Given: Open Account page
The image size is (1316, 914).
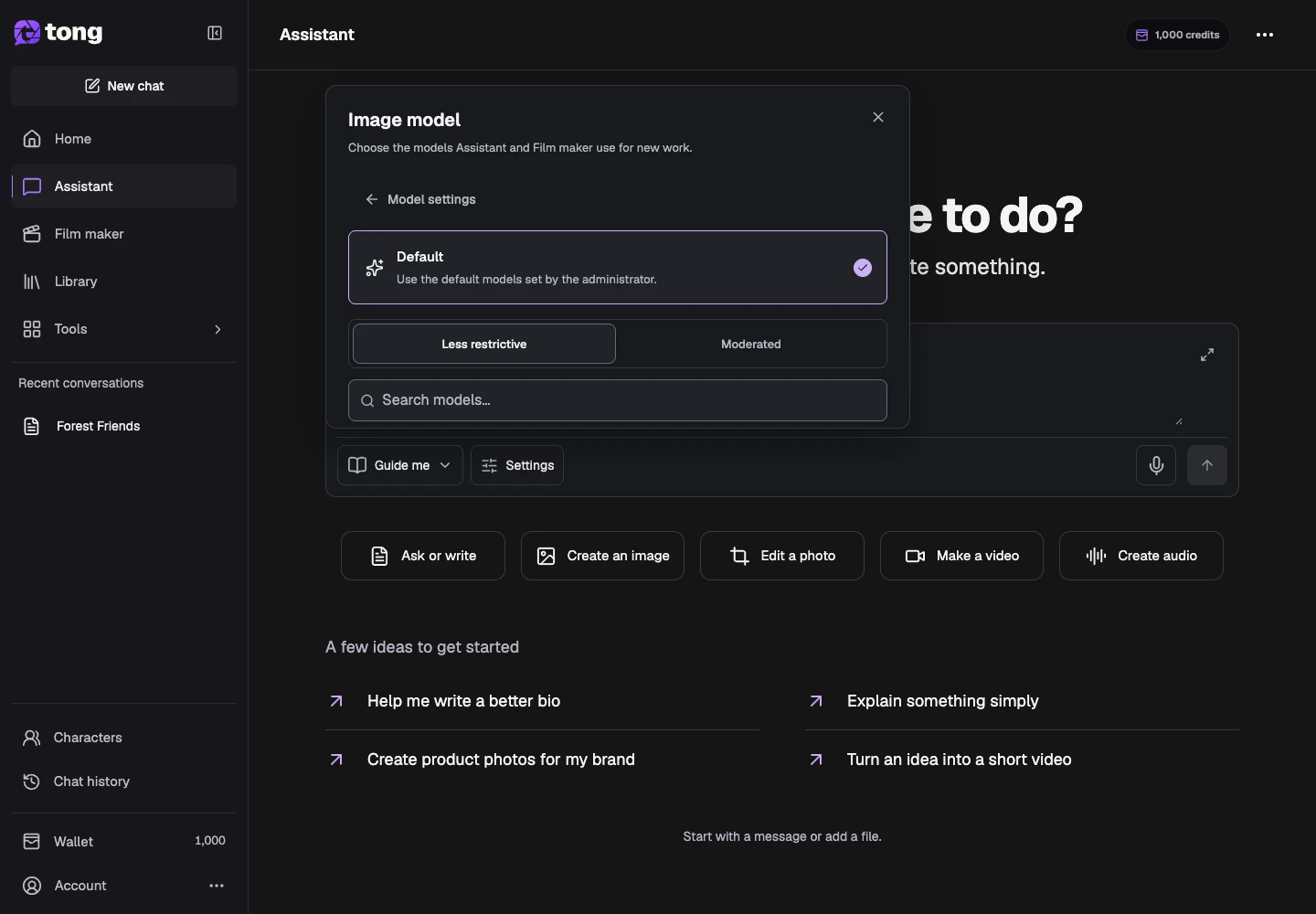Looking at the screenshot, I should coord(80,886).
